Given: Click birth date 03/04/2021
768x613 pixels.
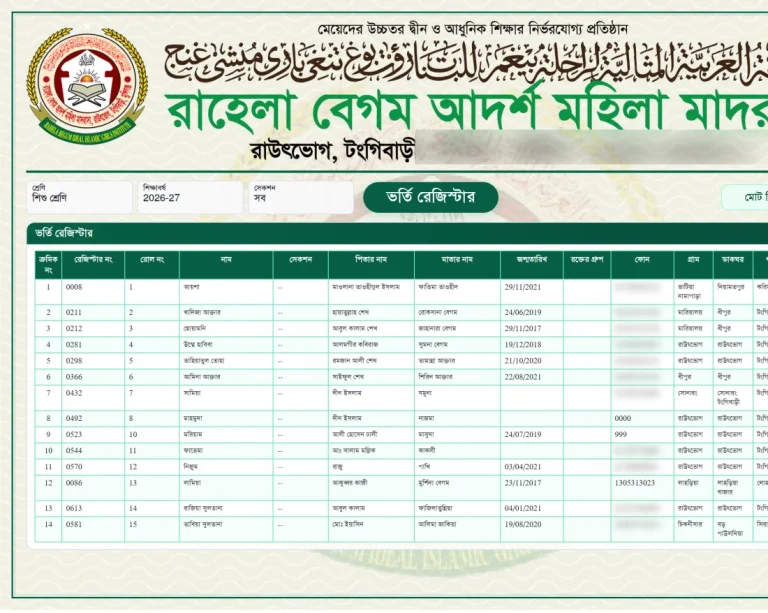Looking at the screenshot, I should coord(523,467).
